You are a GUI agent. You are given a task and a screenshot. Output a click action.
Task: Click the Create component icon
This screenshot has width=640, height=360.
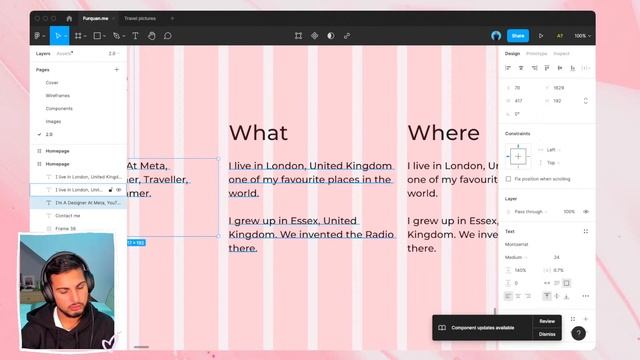pos(314,36)
